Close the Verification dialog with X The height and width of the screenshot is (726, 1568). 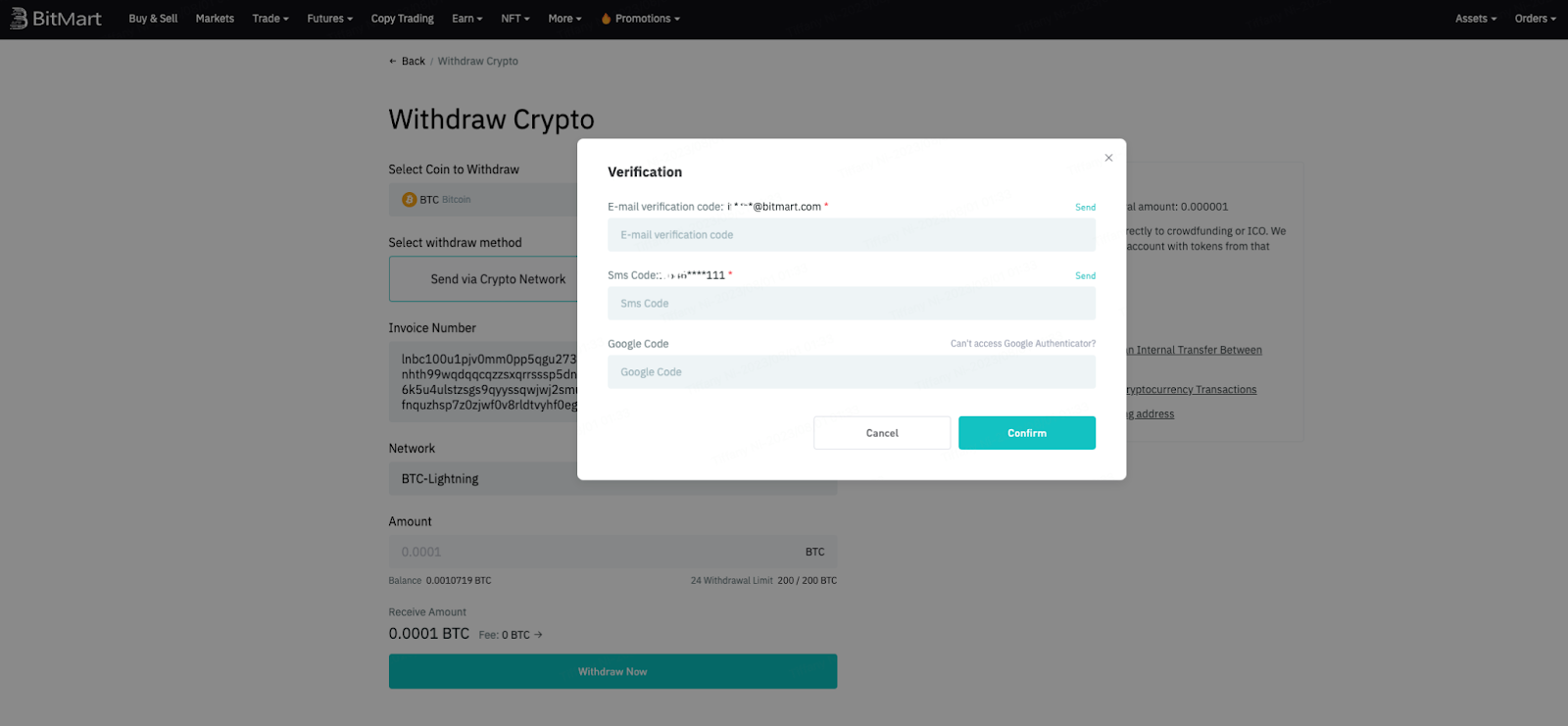click(x=1108, y=158)
